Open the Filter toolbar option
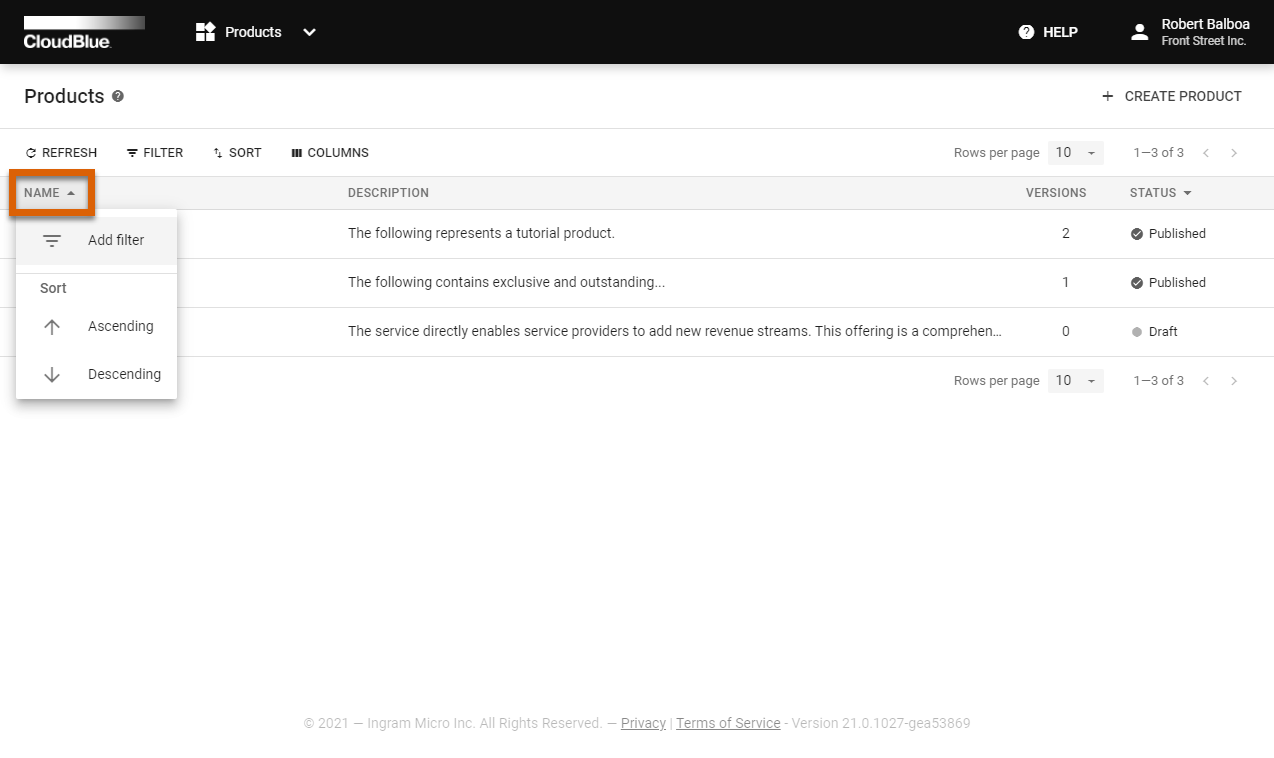The height and width of the screenshot is (758, 1274). click(x=155, y=153)
